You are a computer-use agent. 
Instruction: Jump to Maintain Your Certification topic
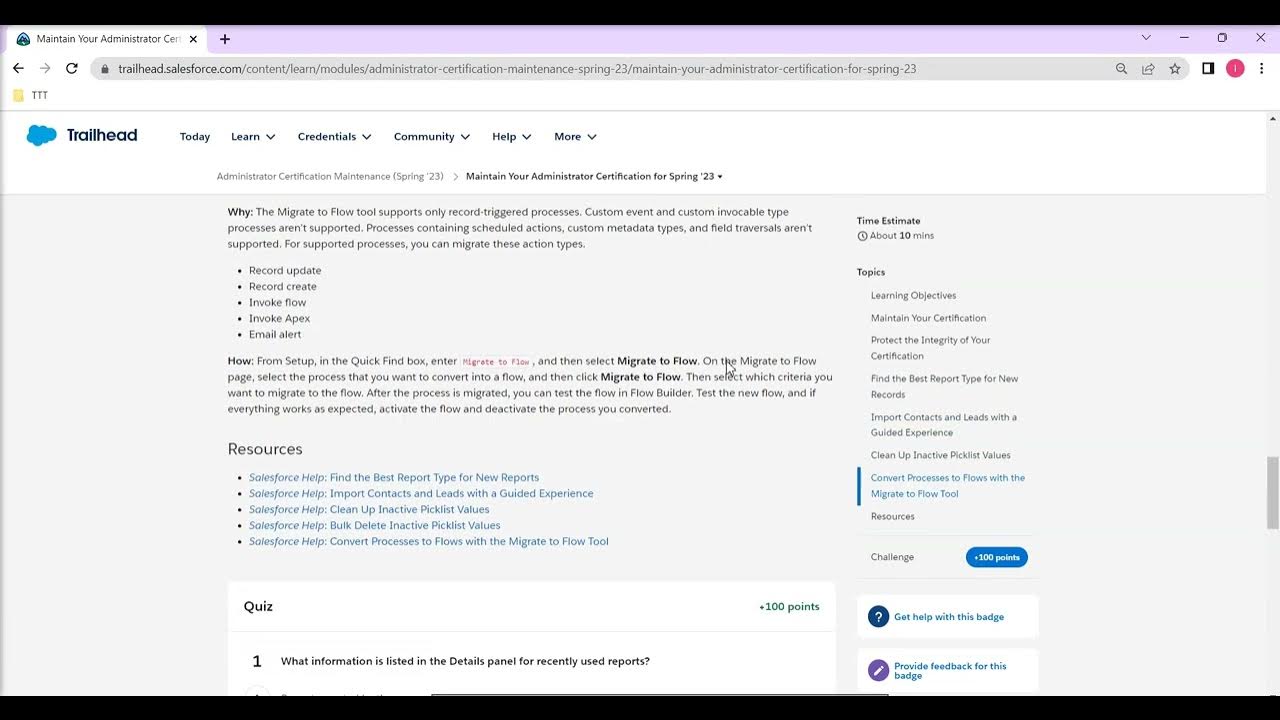928,318
